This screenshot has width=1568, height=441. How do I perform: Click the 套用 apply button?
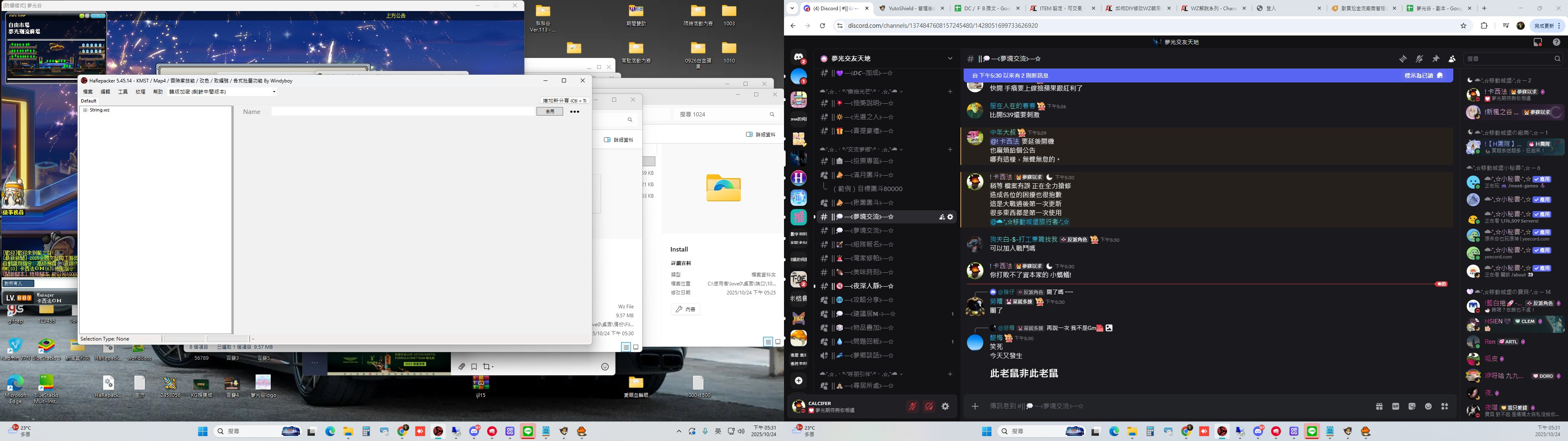click(550, 111)
